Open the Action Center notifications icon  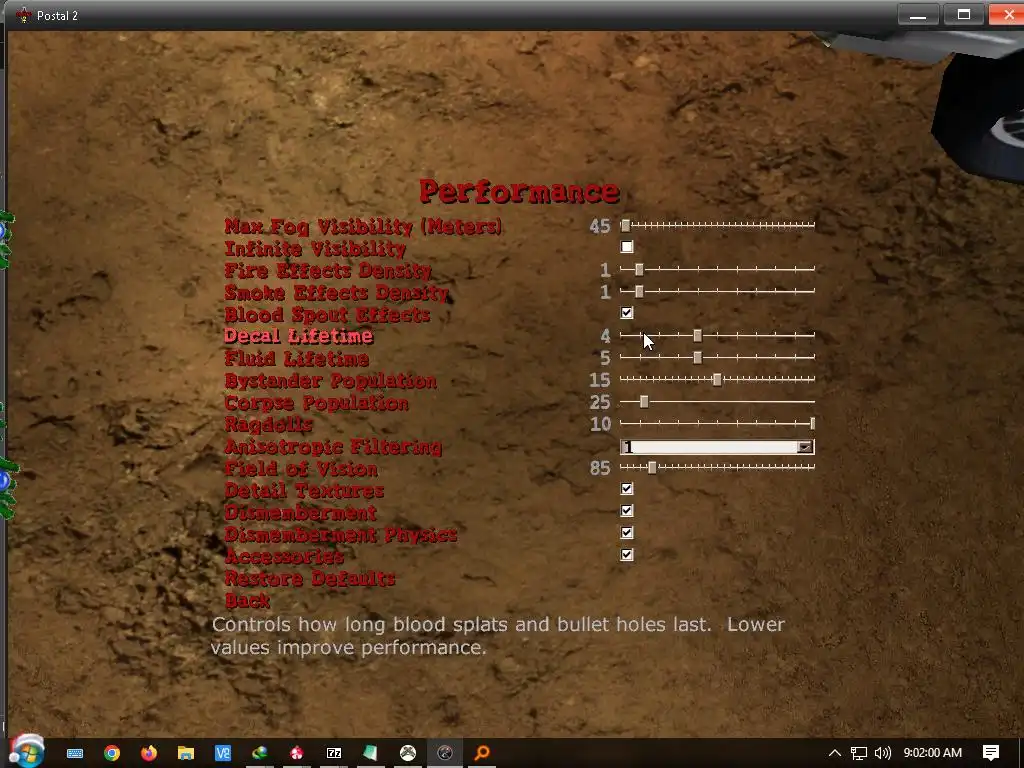pos(991,753)
